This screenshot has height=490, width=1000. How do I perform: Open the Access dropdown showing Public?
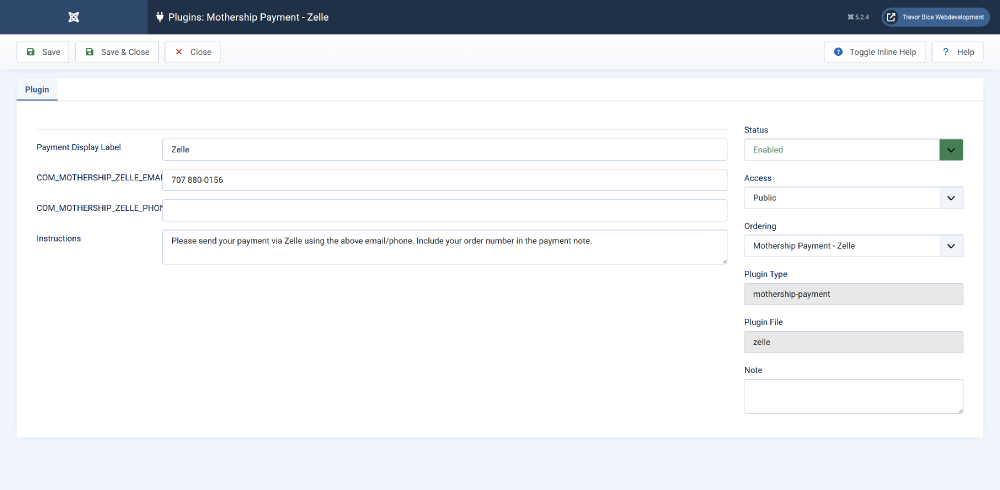pyautogui.click(x=853, y=198)
